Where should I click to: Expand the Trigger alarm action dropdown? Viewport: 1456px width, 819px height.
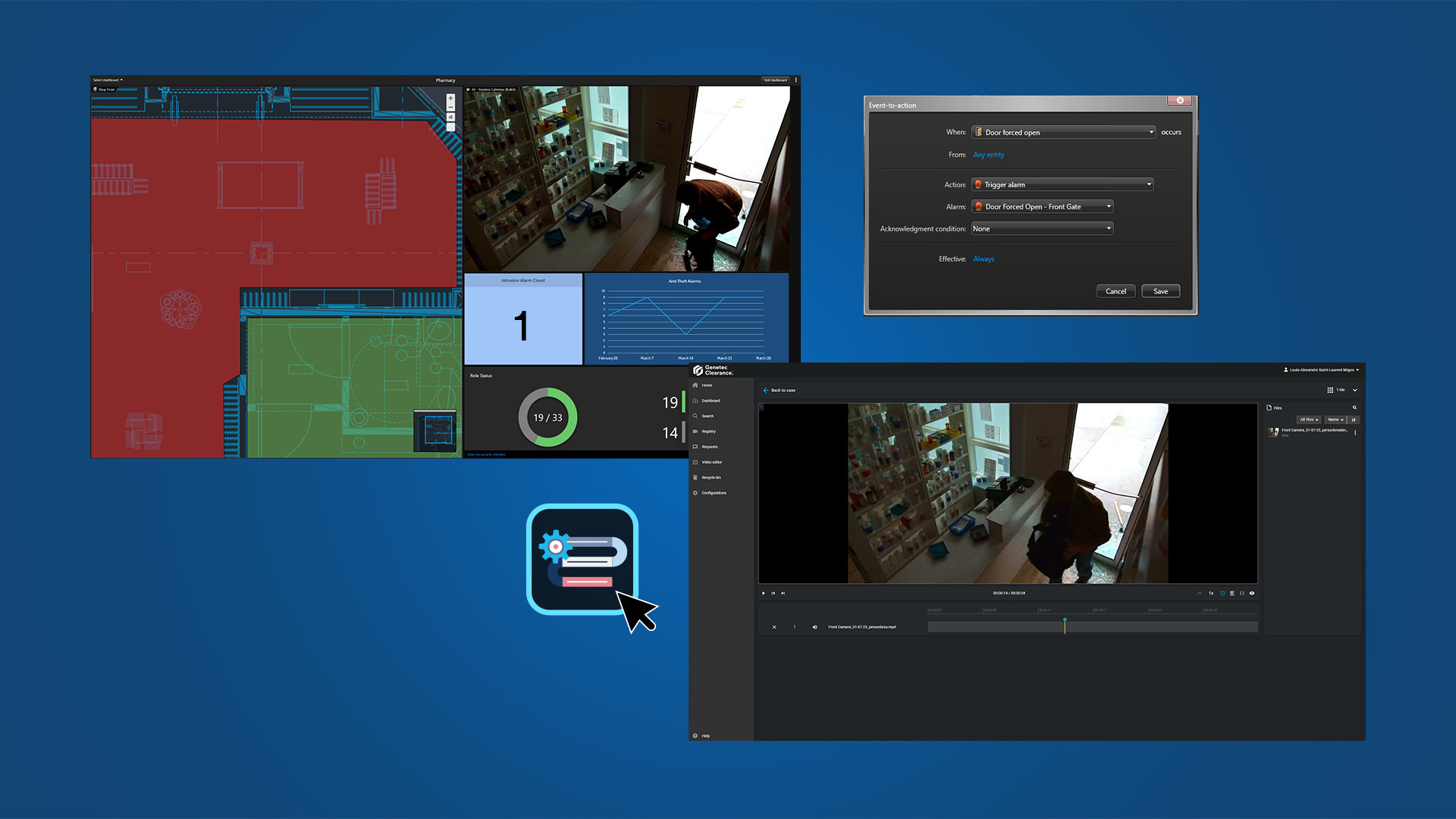[x=1062, y=184]
